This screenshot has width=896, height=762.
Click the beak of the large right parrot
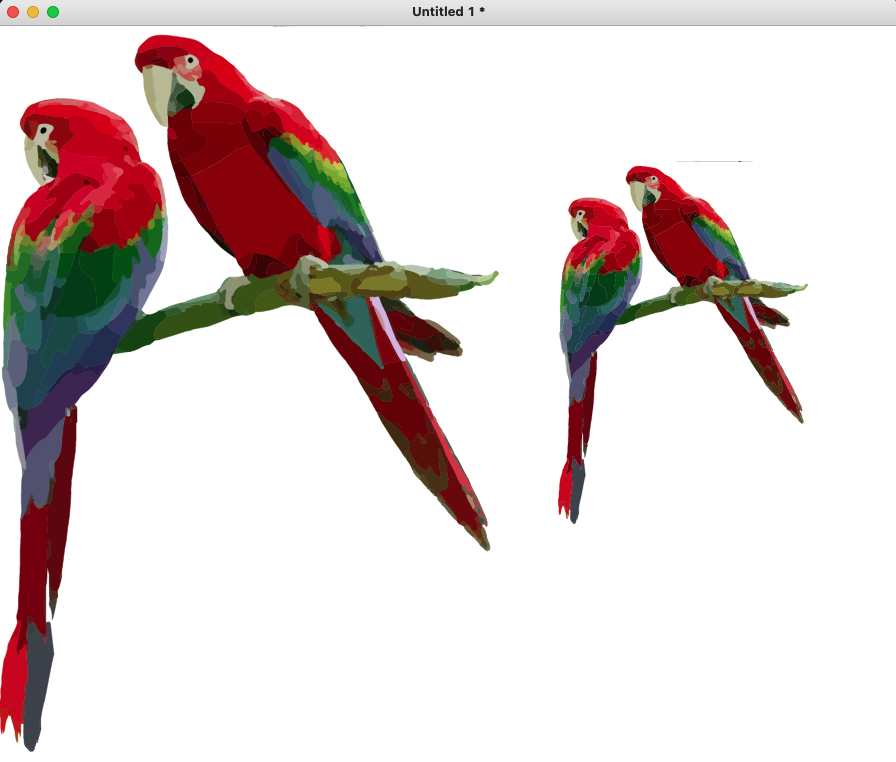point(156,95)
